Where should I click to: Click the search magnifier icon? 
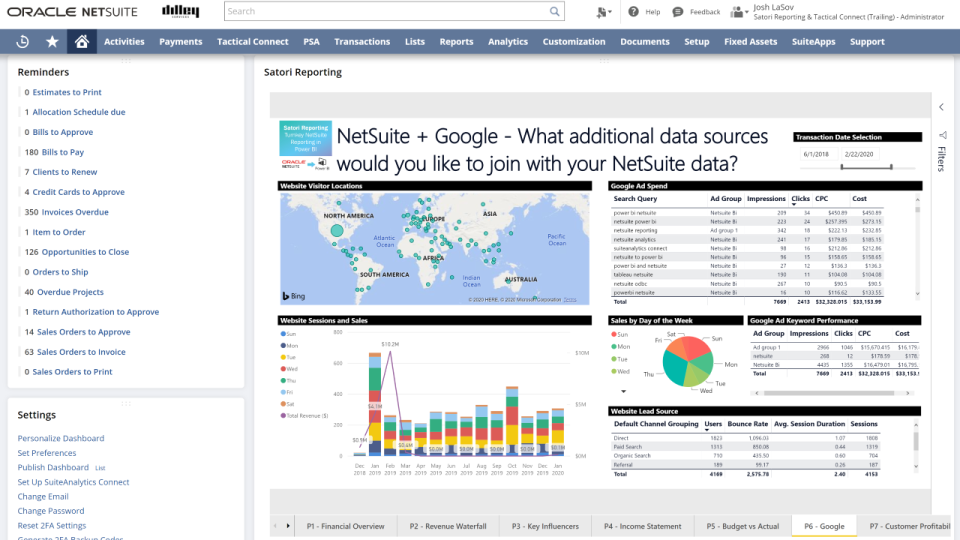click(x=554, y=11)
